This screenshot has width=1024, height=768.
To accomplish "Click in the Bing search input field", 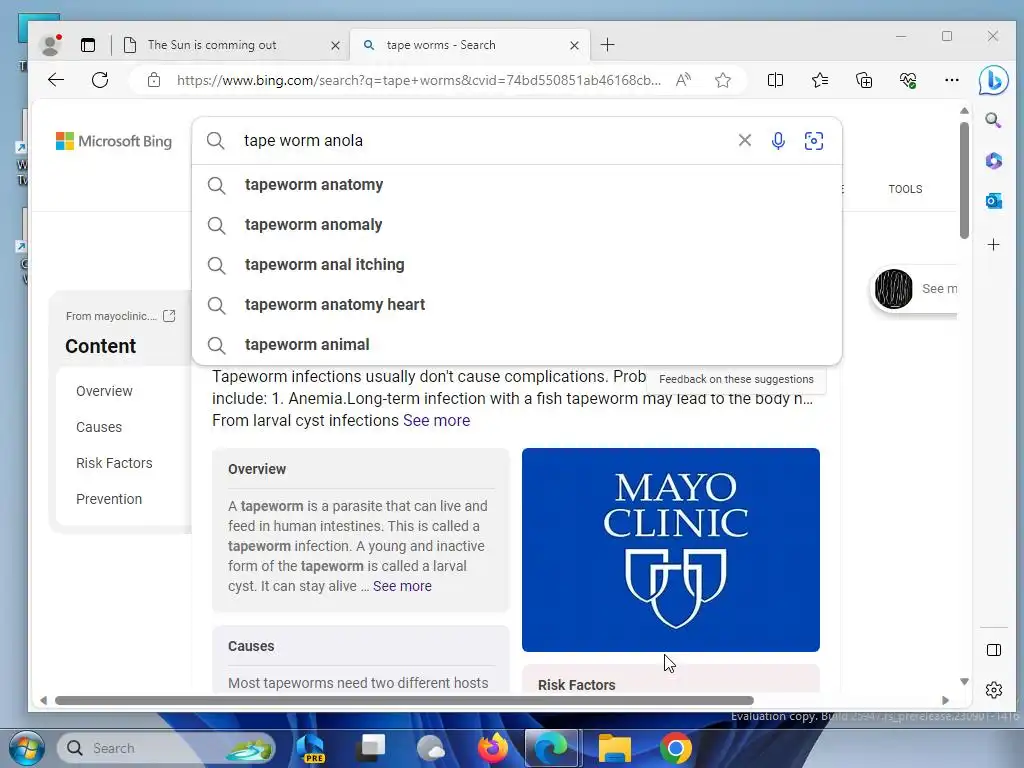I will click(x=483, y=140).
